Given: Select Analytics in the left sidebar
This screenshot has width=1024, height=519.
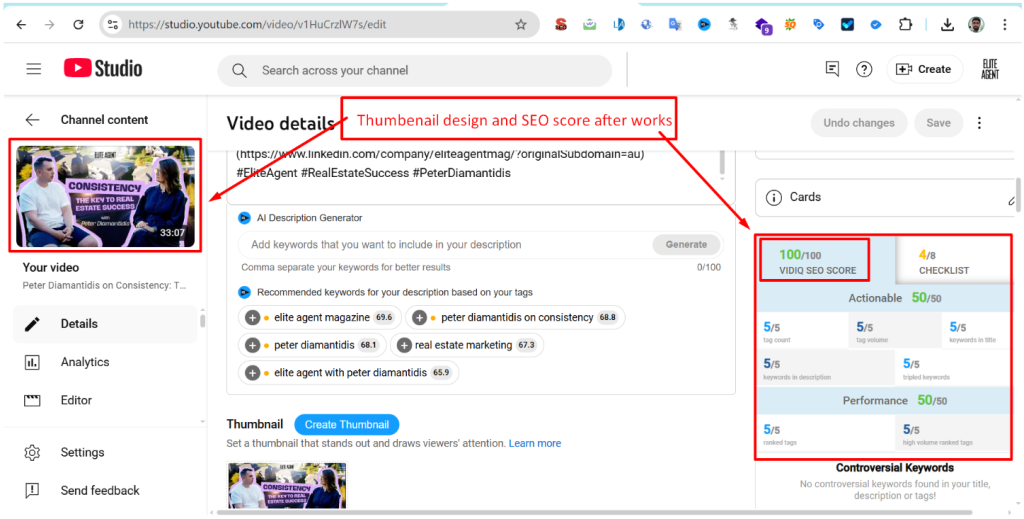Looking at the screenshot, I should [x=84, y=362].
